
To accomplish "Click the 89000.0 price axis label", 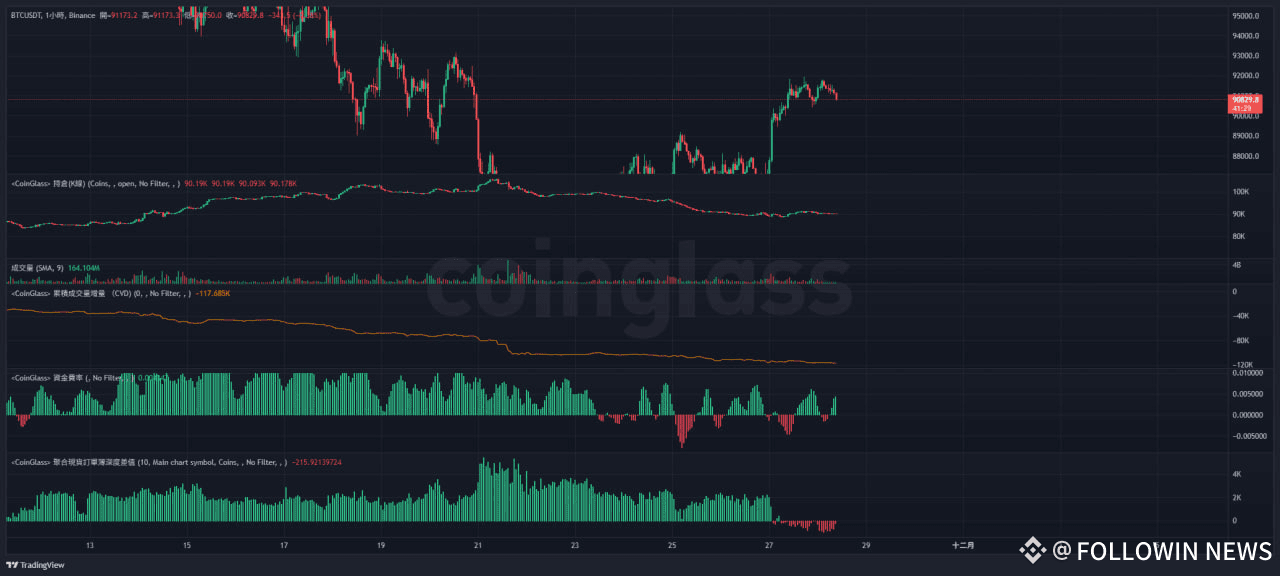I will 1246,136.
